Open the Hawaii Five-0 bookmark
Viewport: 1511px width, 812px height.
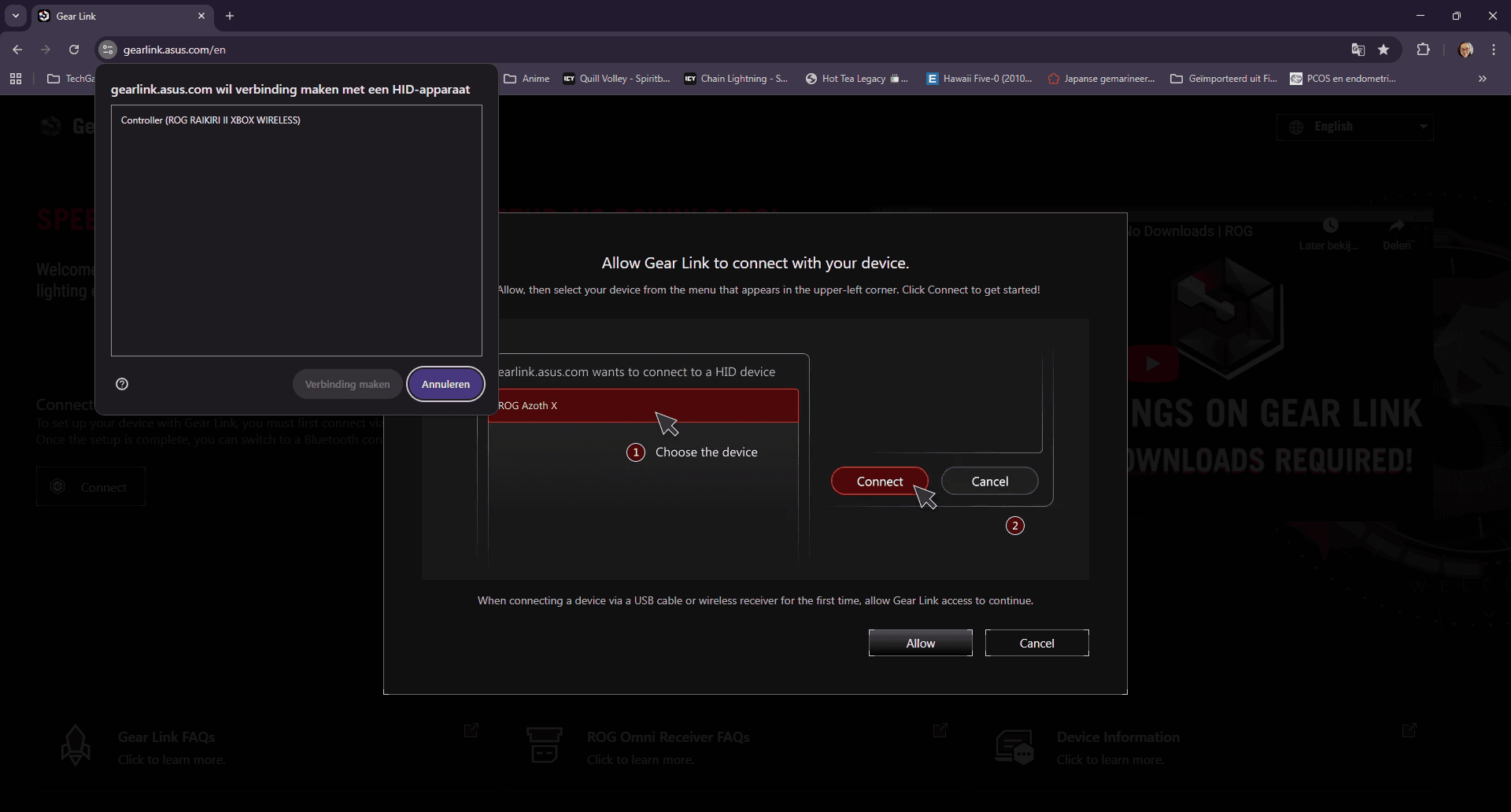(979, 79)
